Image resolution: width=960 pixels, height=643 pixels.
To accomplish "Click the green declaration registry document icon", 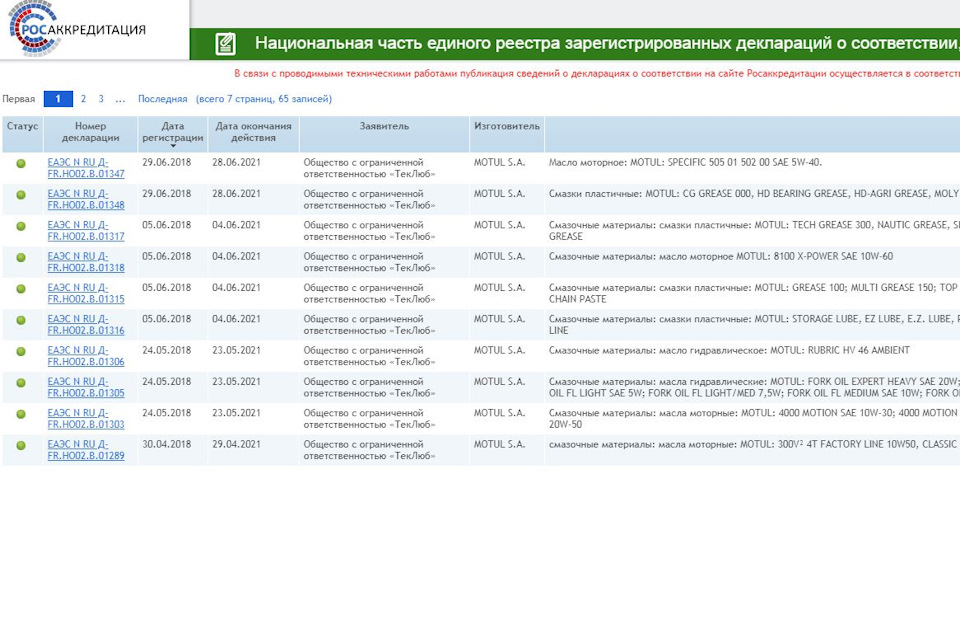I will pyautogui.click(x=225, y=43).
